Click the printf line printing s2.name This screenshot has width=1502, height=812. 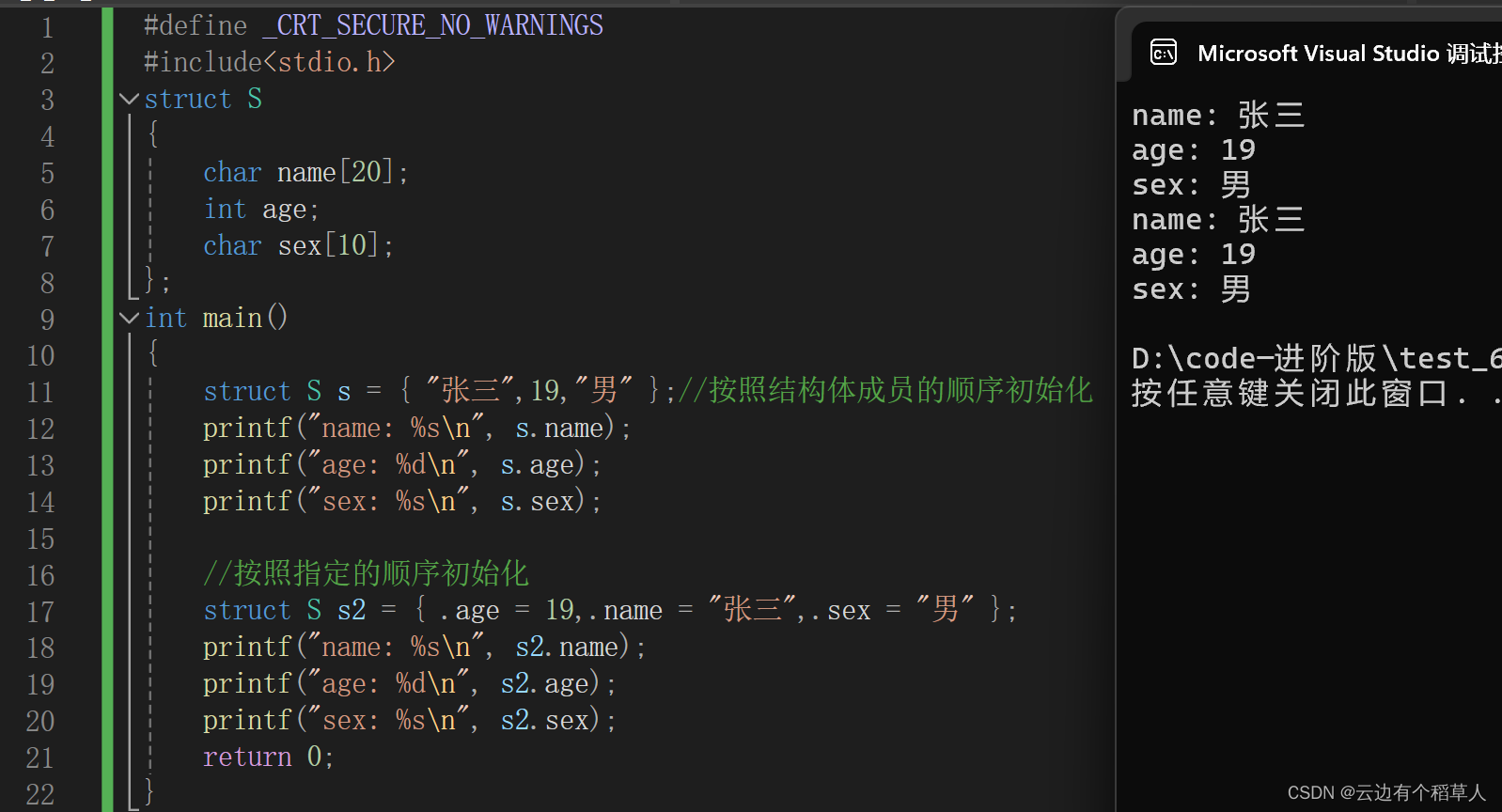425,647
